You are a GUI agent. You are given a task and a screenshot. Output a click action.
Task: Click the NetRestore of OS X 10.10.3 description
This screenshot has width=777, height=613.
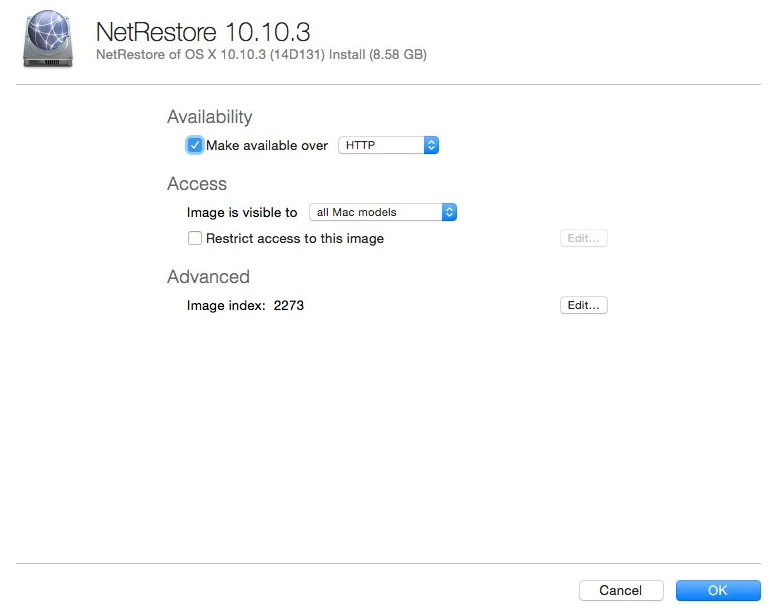point(261,55)
